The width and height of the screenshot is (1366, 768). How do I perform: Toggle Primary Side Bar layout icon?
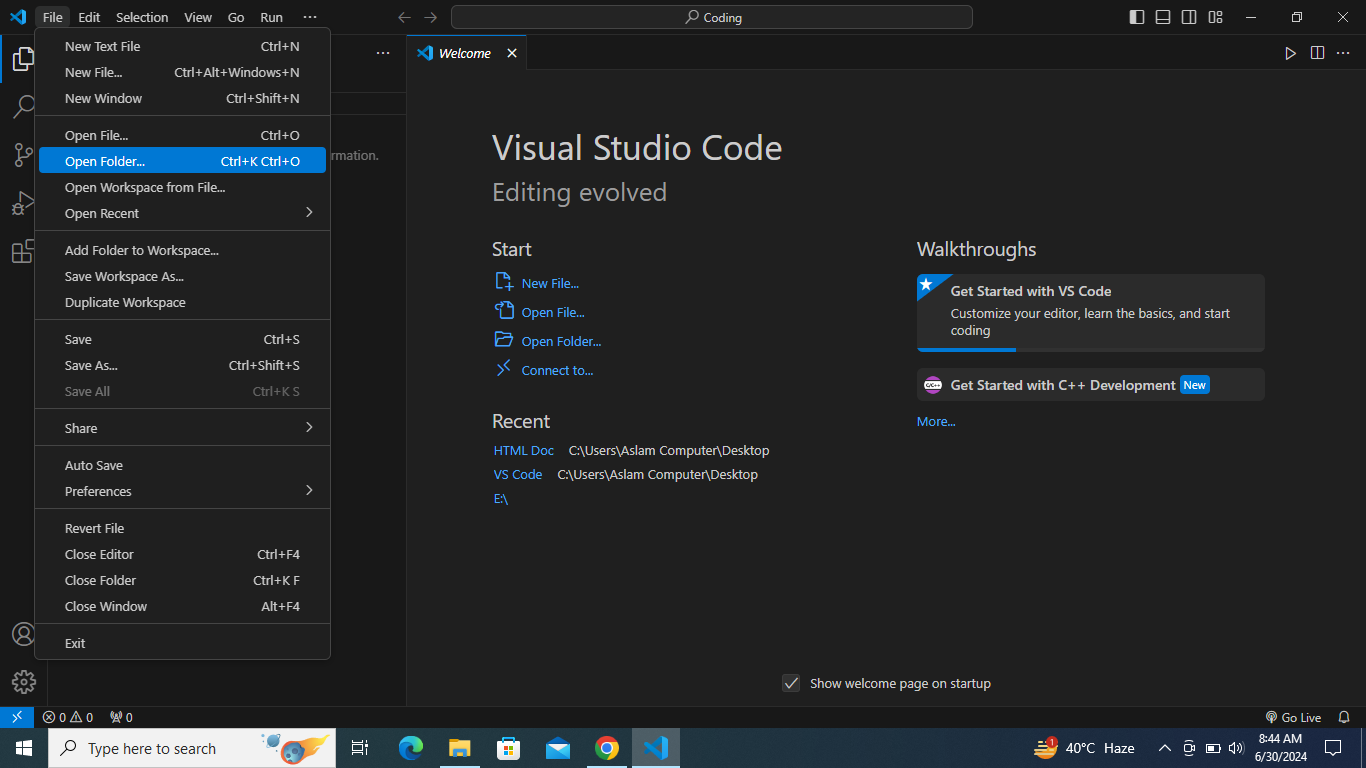point(1137,17)
